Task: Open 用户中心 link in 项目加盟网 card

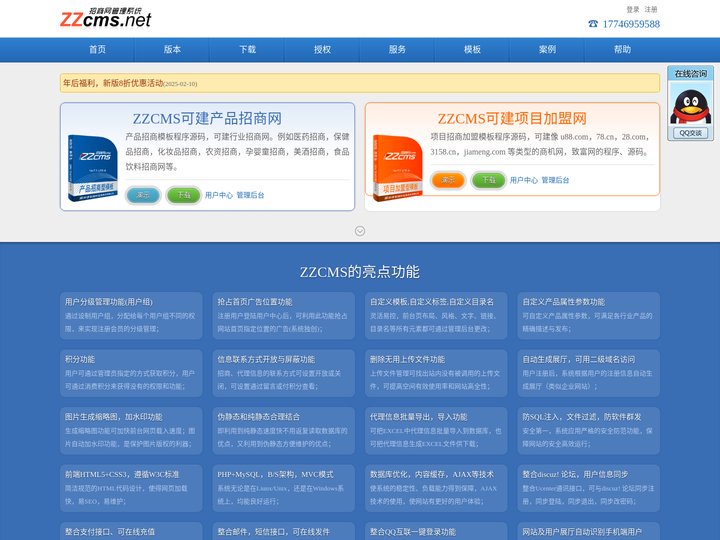Action: point(523,180)
